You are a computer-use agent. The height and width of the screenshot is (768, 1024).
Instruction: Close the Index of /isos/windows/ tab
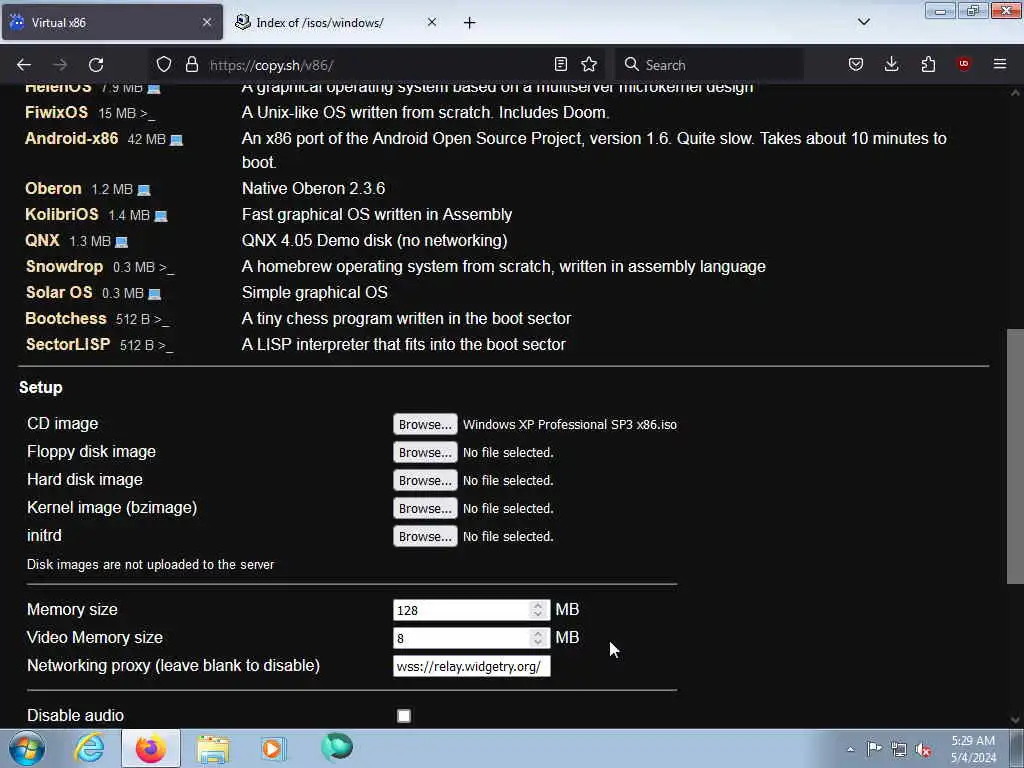click(x=432, y=22)
